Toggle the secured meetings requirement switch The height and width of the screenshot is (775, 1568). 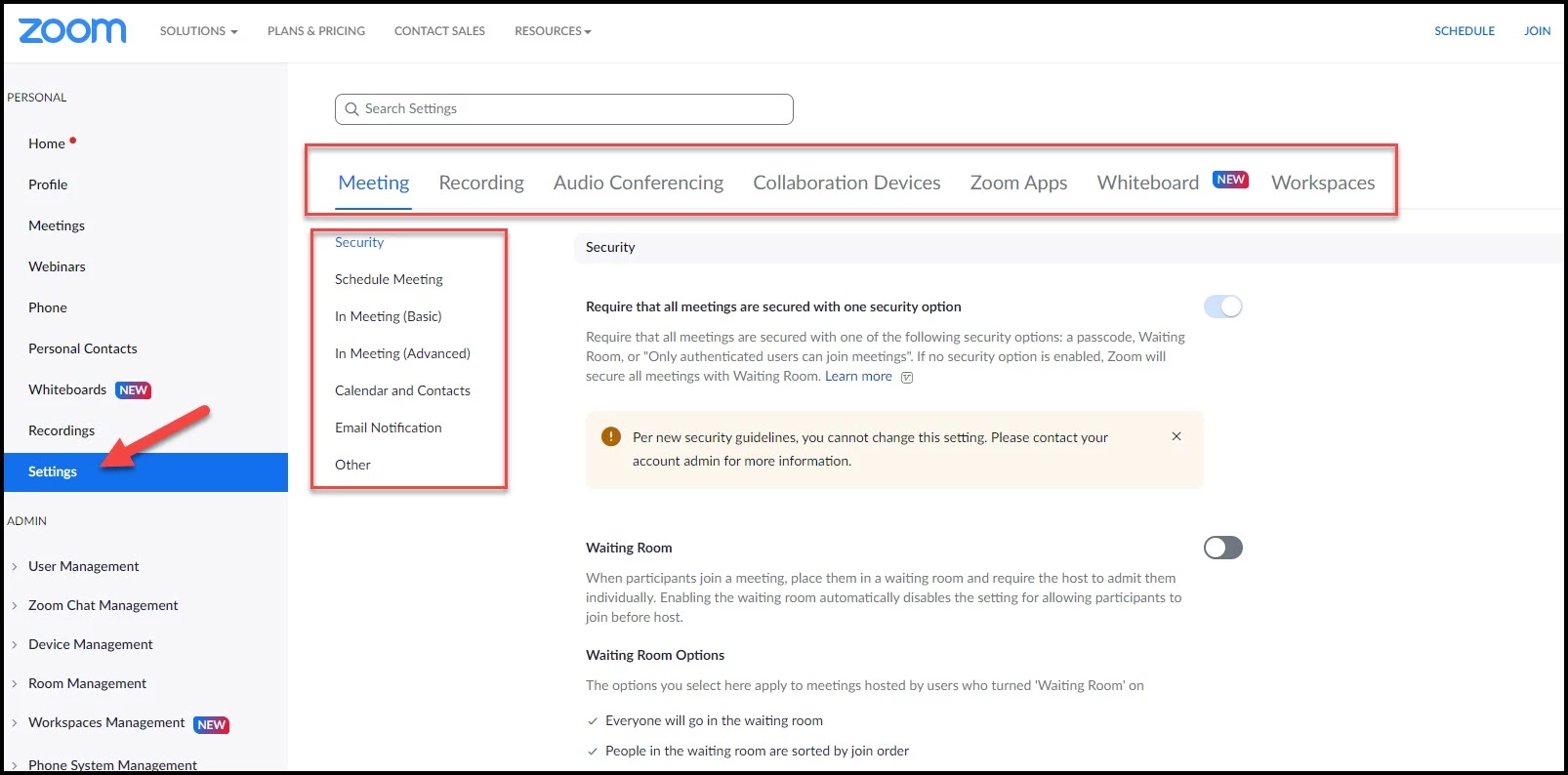pos(1222,306)
